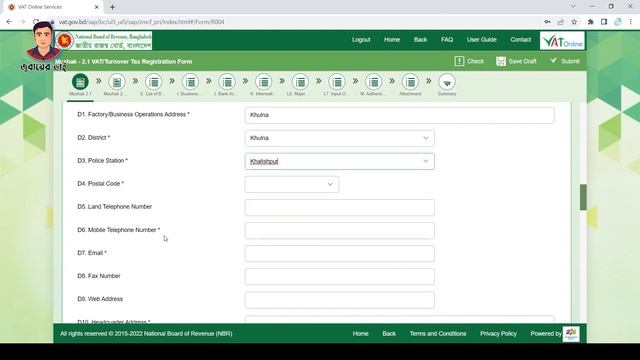This screenshot has width=640, height=360.
Task: Open the Attachment step
Action: tap(410, 82)
